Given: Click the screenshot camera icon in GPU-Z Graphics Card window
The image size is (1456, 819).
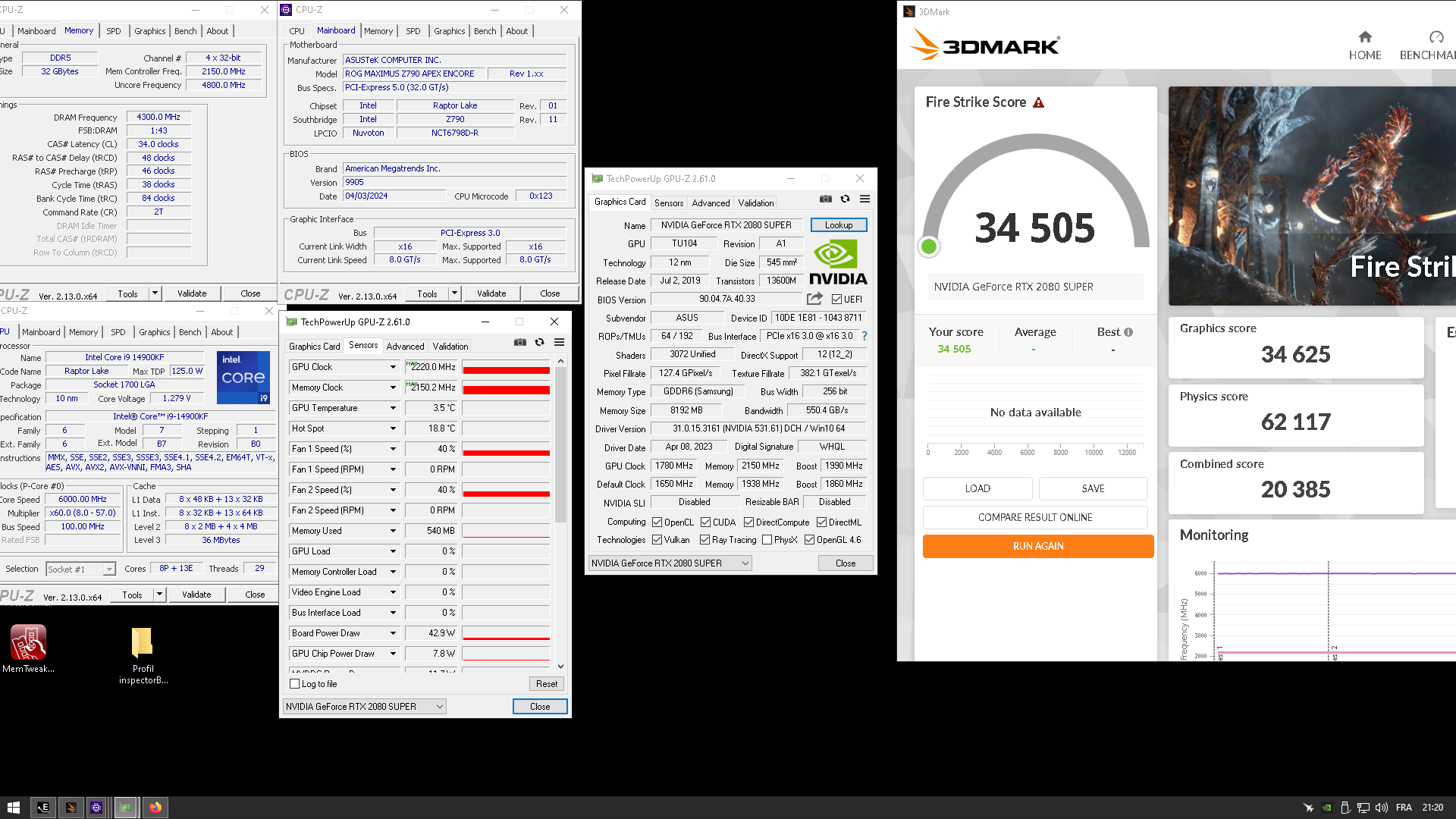Looking at the screenshot, I should click(x=825, y=199).
